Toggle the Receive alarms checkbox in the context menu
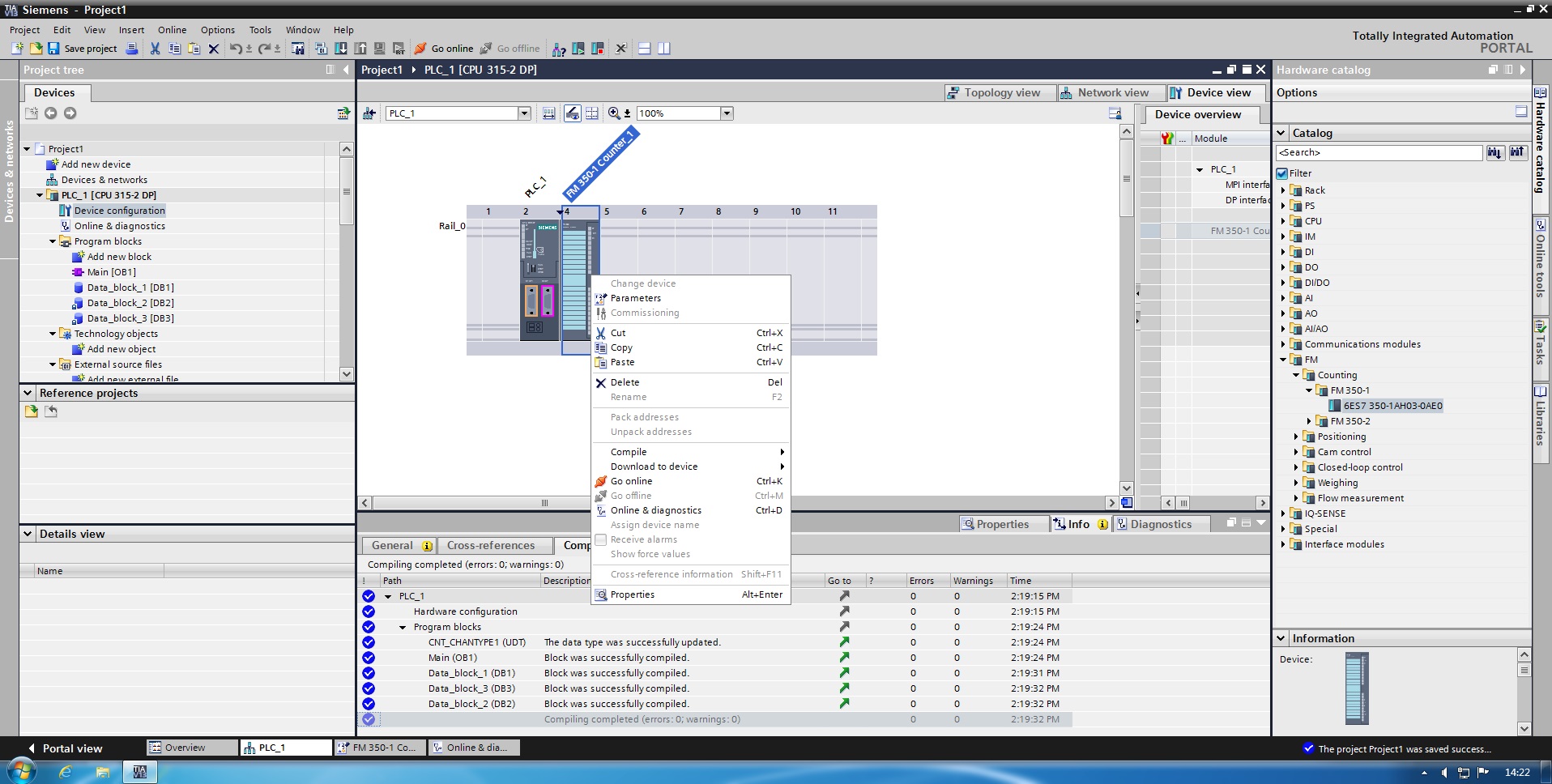This screenshot has width=1552, height=784. [x=601, y=539]
